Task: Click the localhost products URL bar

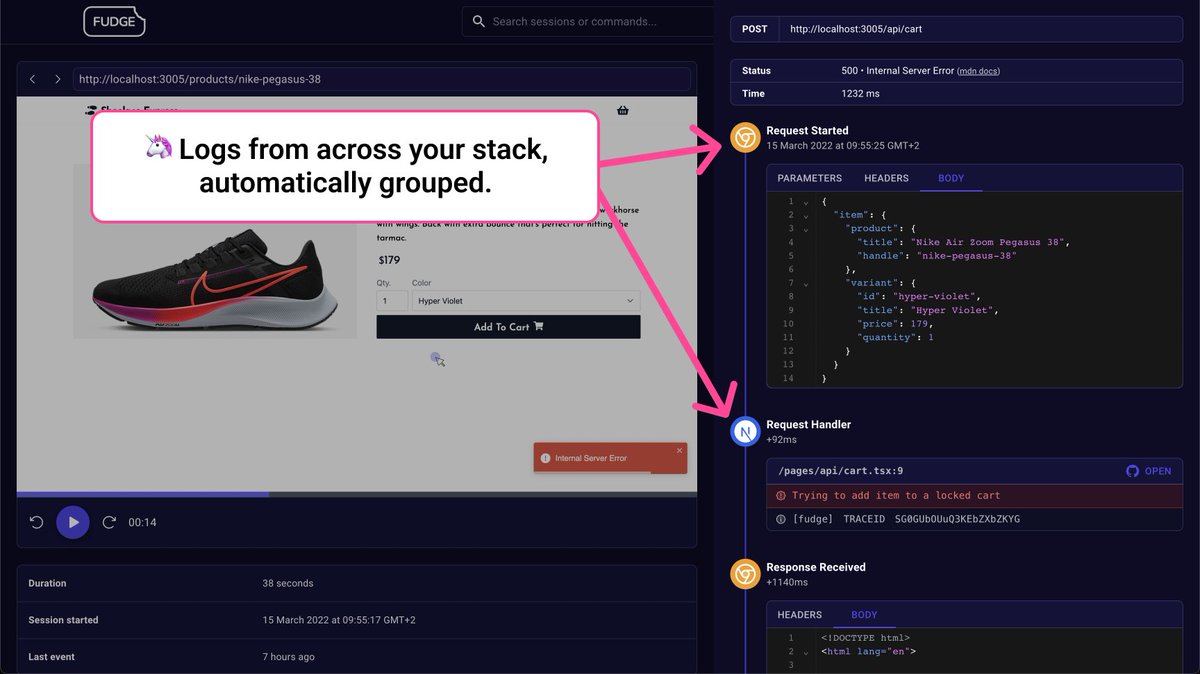Action: click(x=381, y=79)
